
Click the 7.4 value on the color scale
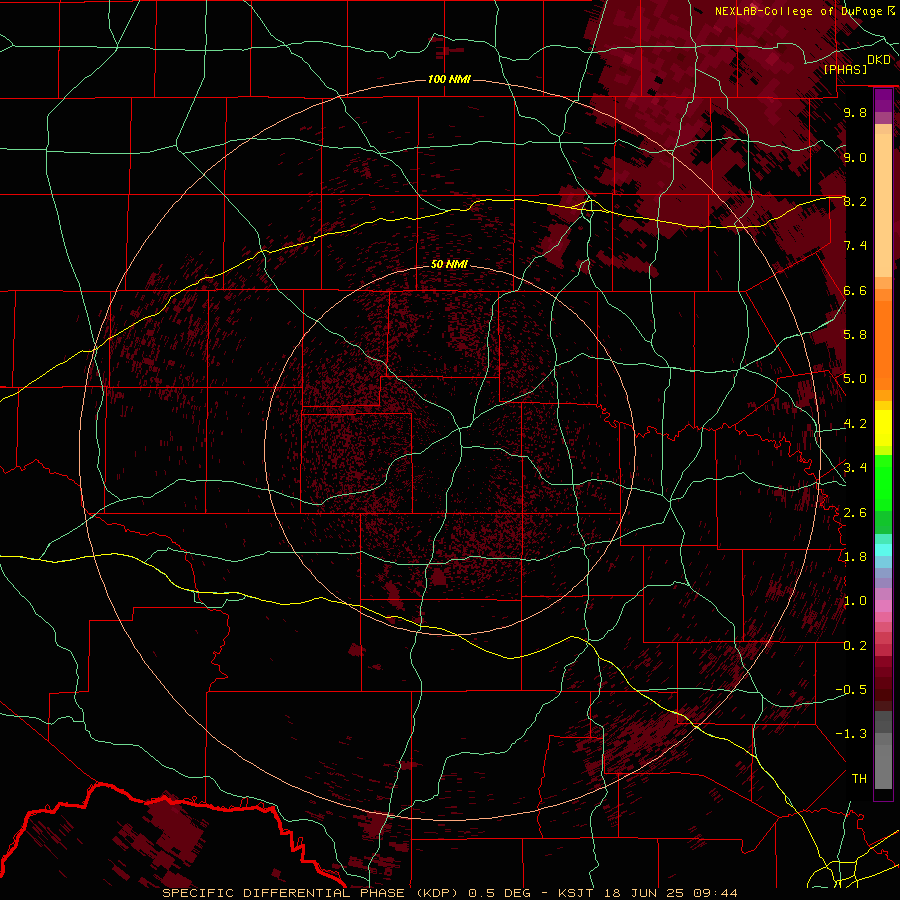pos(855,246)
